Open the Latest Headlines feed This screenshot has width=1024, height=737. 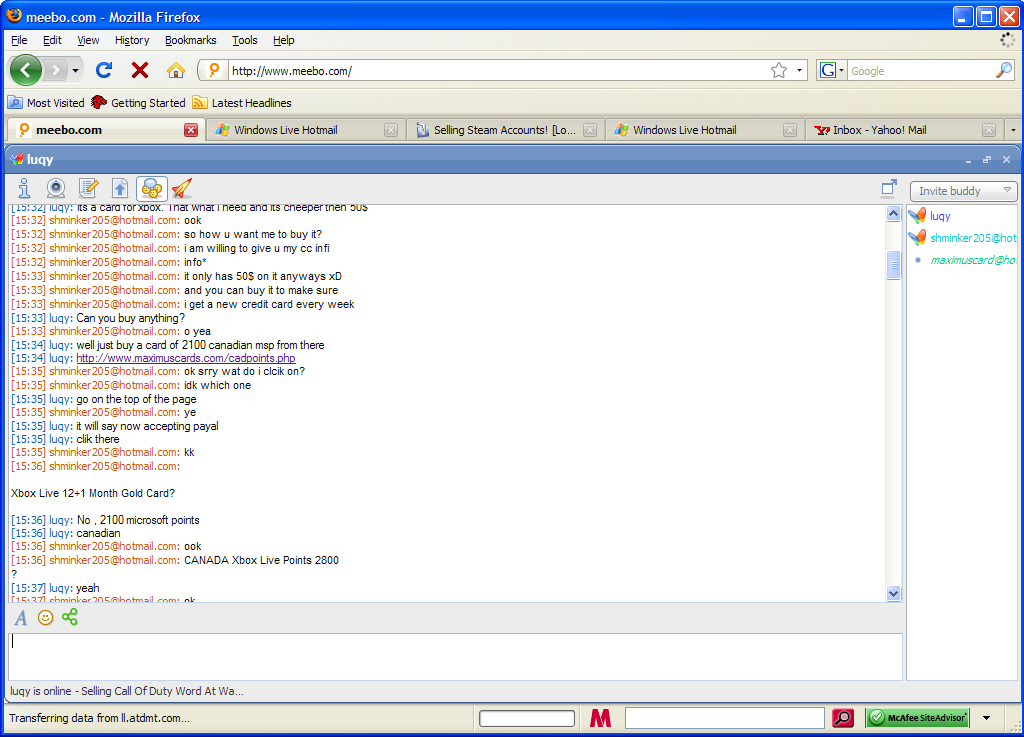(x=242, y=102)
